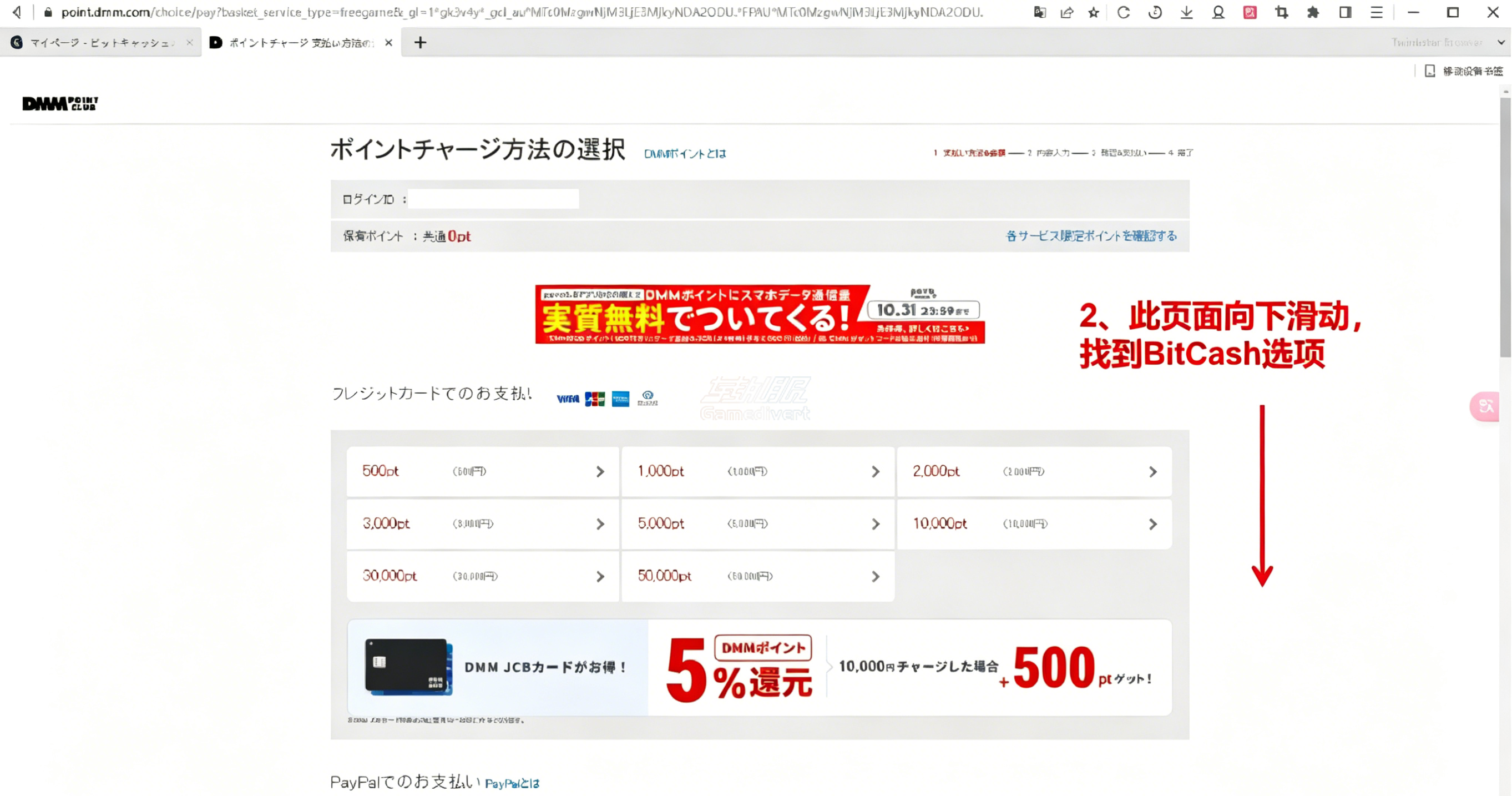Click the crop screenshot tool icon
This screenshot has width=1512, height=796.
[1281, 12]
